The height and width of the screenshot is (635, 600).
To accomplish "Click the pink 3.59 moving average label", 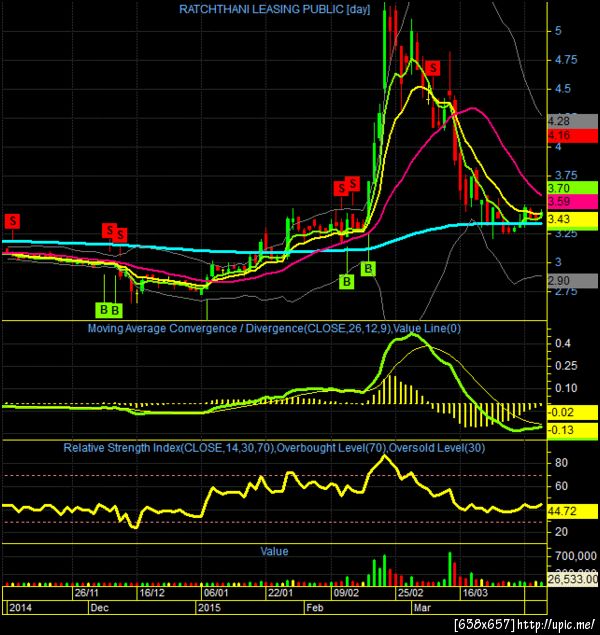I will [572, 201].
